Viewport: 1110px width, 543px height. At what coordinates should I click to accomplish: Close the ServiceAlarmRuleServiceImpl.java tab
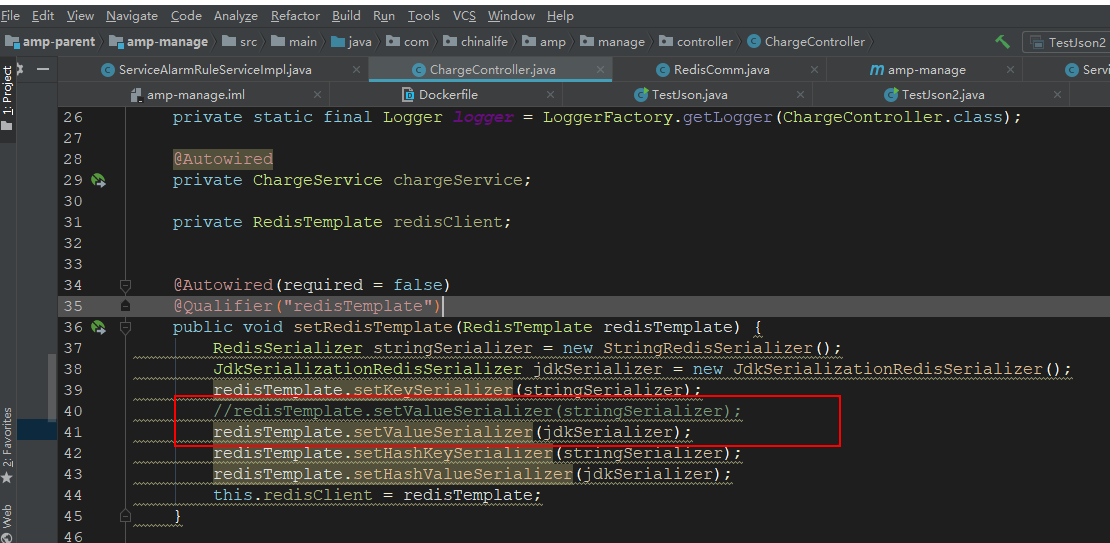pos(355,69)
